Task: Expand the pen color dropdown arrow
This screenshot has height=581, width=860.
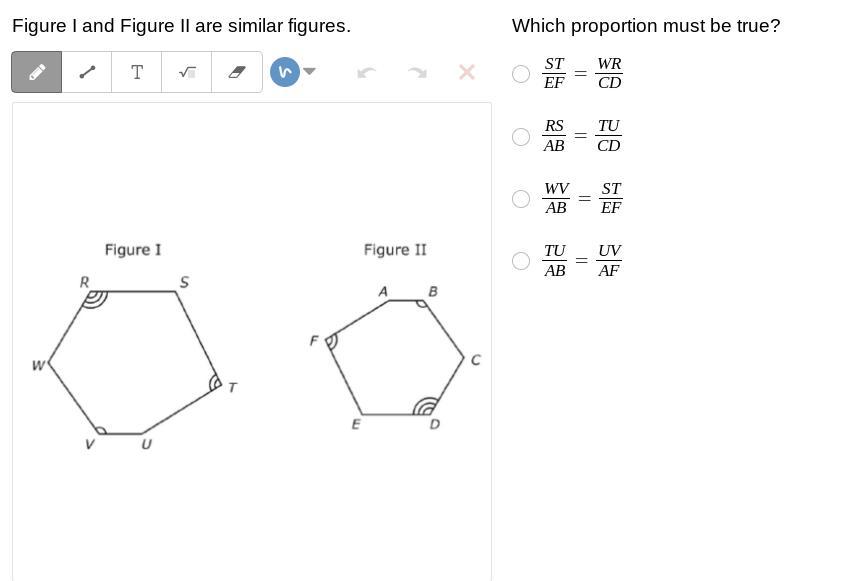Action: coord(310,71)
